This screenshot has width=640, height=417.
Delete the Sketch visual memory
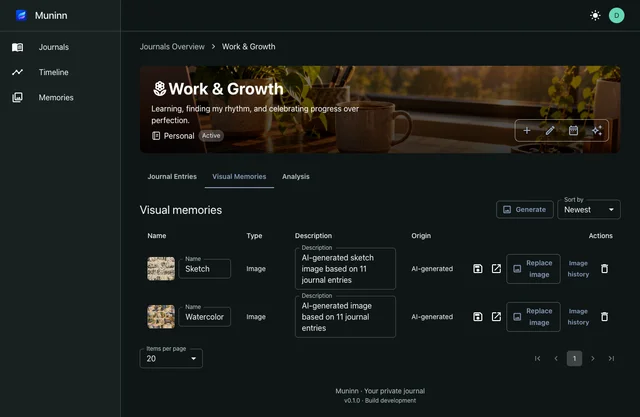[604, 268]
